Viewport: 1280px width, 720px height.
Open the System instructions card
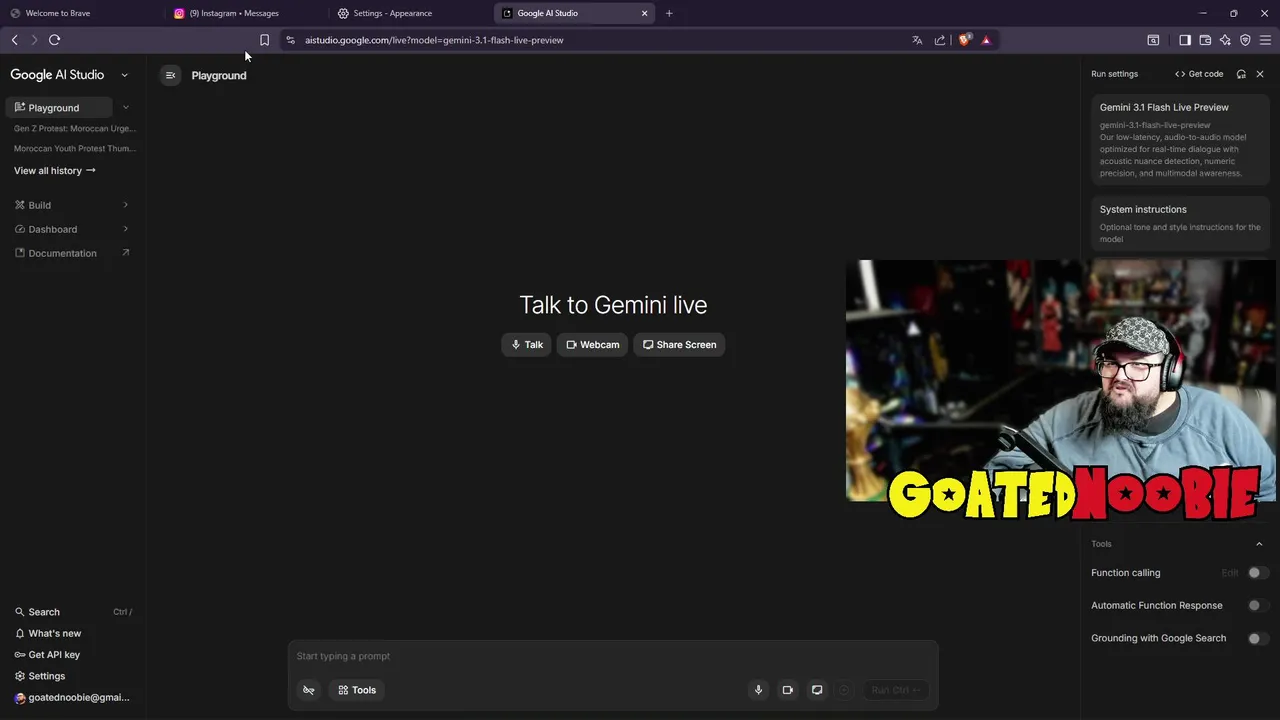tap(1180, 223)
